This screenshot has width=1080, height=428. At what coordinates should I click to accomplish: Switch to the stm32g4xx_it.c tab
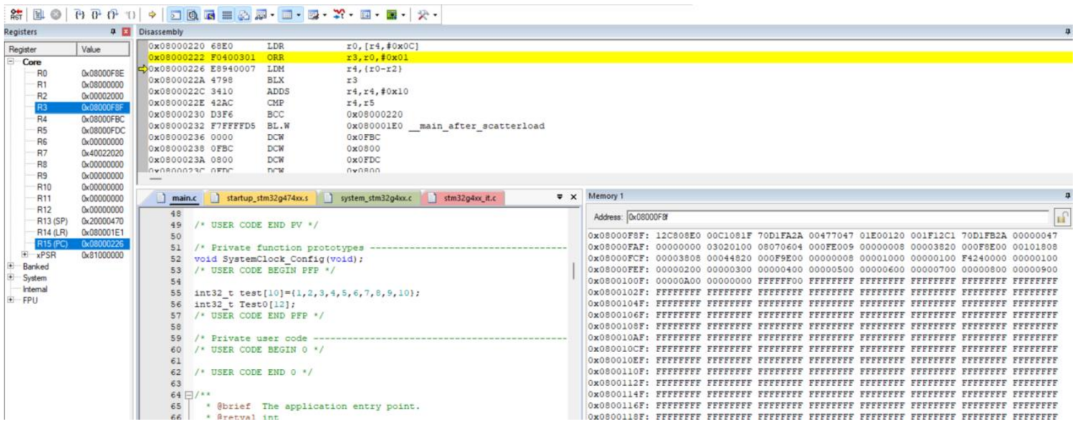click(x=464, y=198)
